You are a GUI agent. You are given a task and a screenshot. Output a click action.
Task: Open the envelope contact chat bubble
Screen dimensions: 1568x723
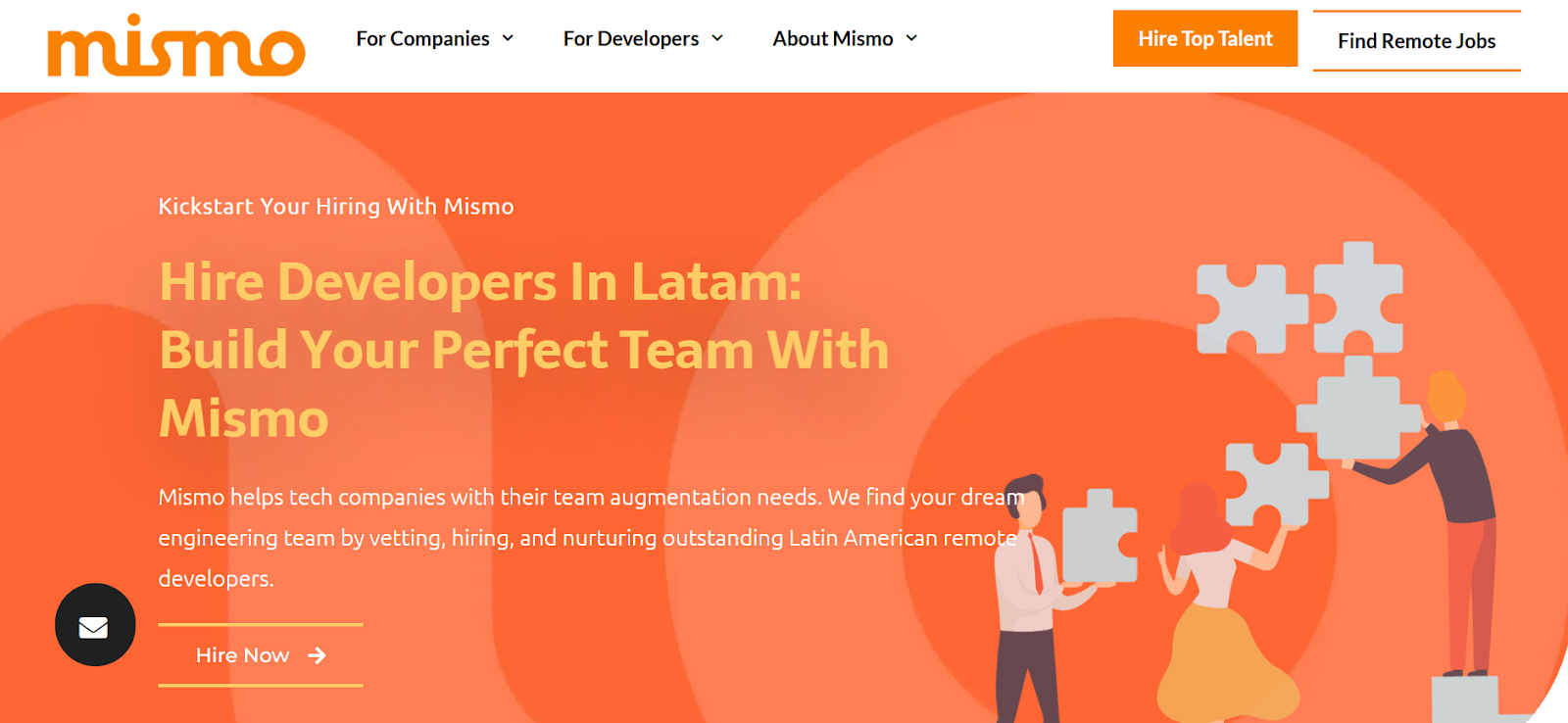[95, 625]
